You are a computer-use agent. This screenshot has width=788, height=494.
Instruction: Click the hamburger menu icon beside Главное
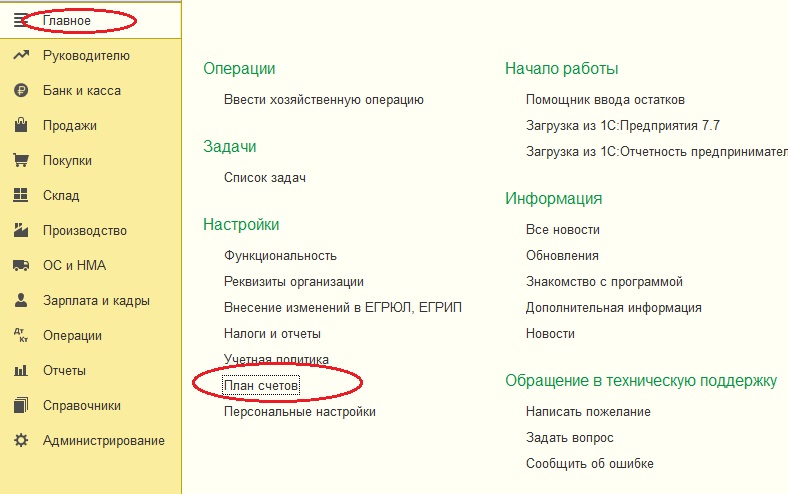click(x=20, y=21)
